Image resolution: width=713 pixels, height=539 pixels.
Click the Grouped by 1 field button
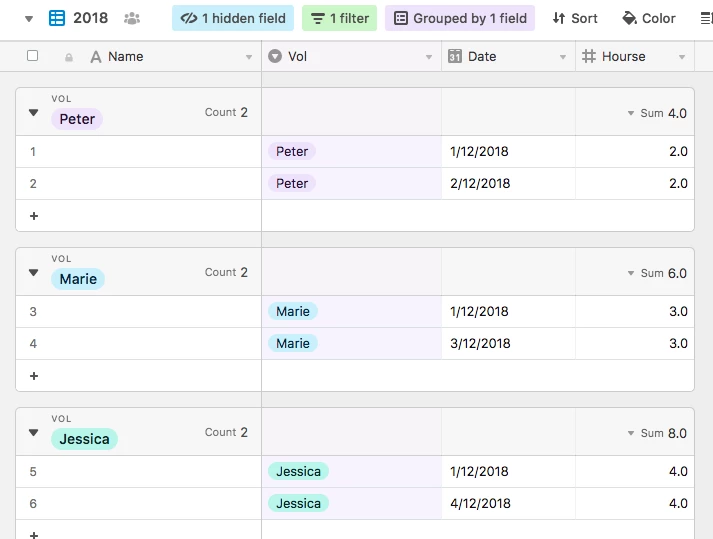[460, 18]
